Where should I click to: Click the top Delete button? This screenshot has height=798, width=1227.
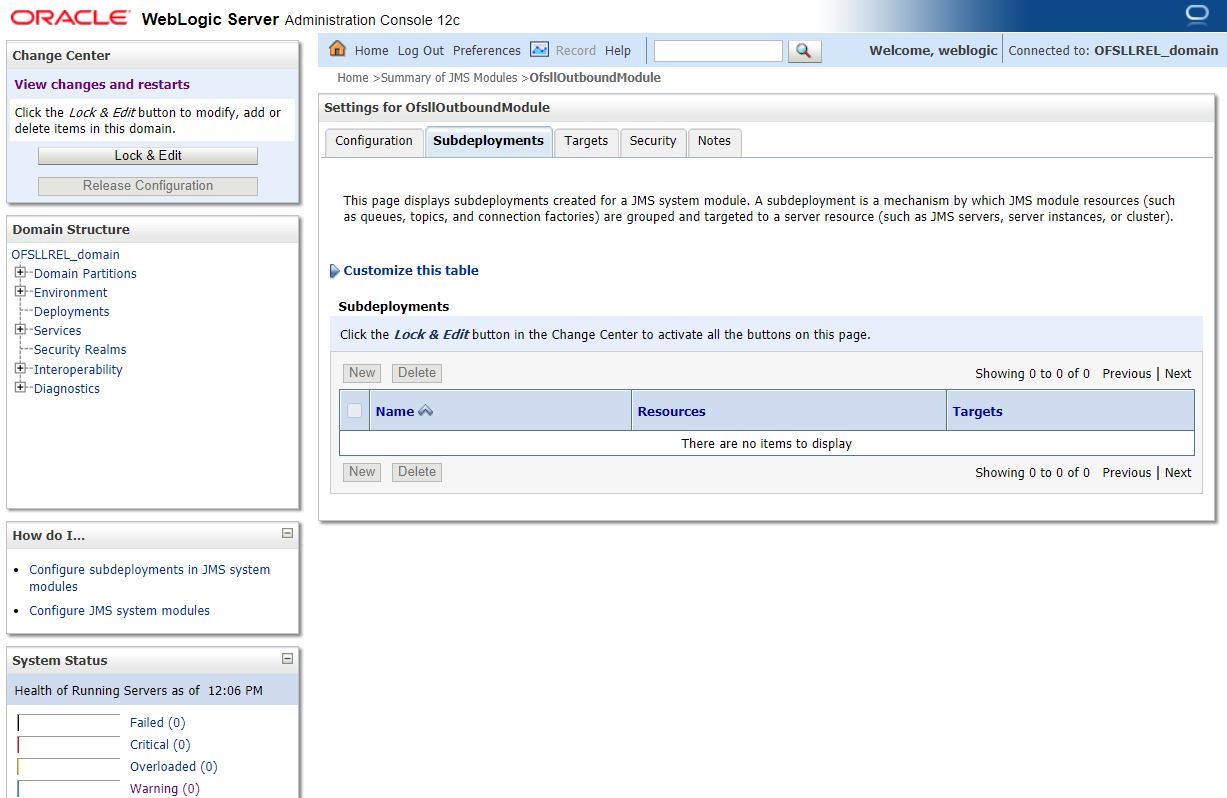tap(417, 373)
